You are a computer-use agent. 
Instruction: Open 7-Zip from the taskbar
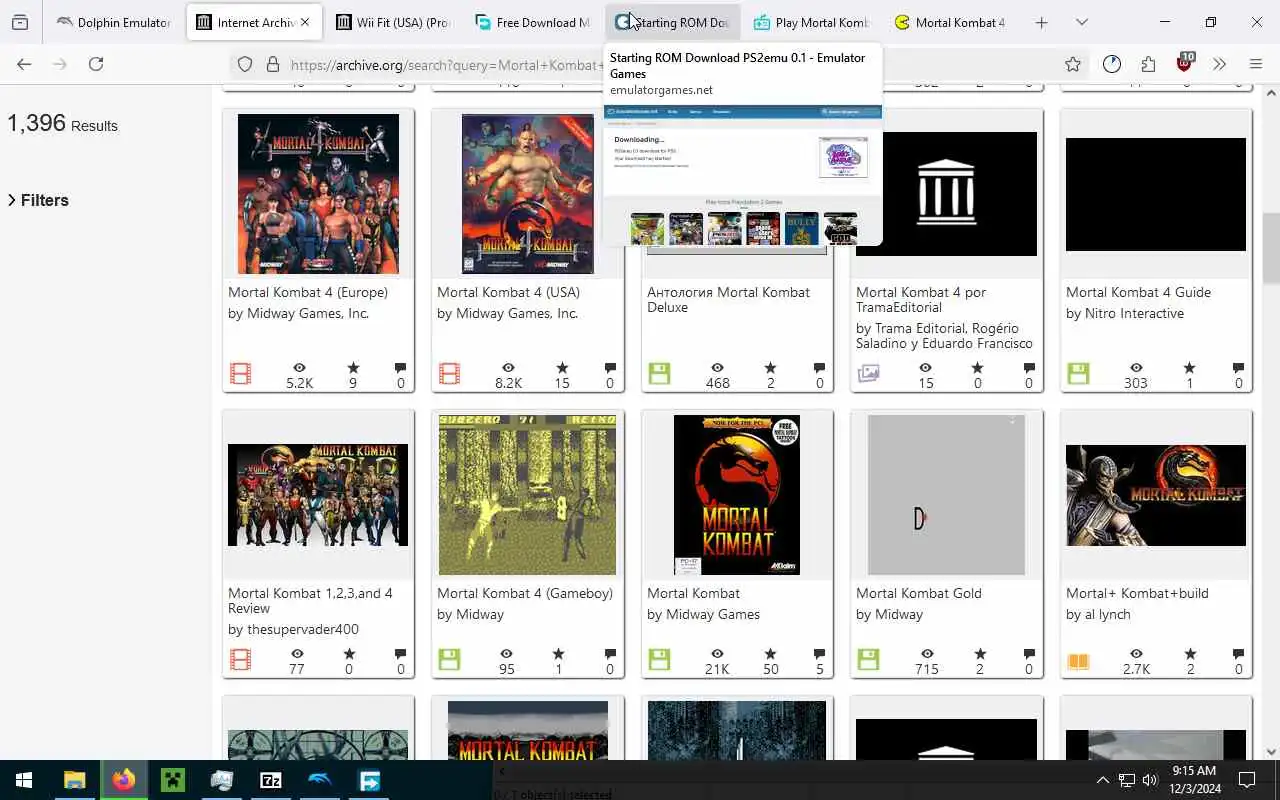tap(271, 780)
